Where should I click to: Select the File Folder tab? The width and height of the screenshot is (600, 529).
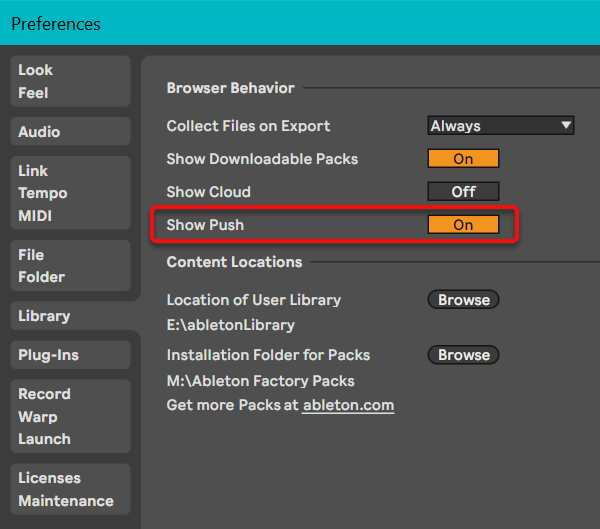click(x=70, y=265)
